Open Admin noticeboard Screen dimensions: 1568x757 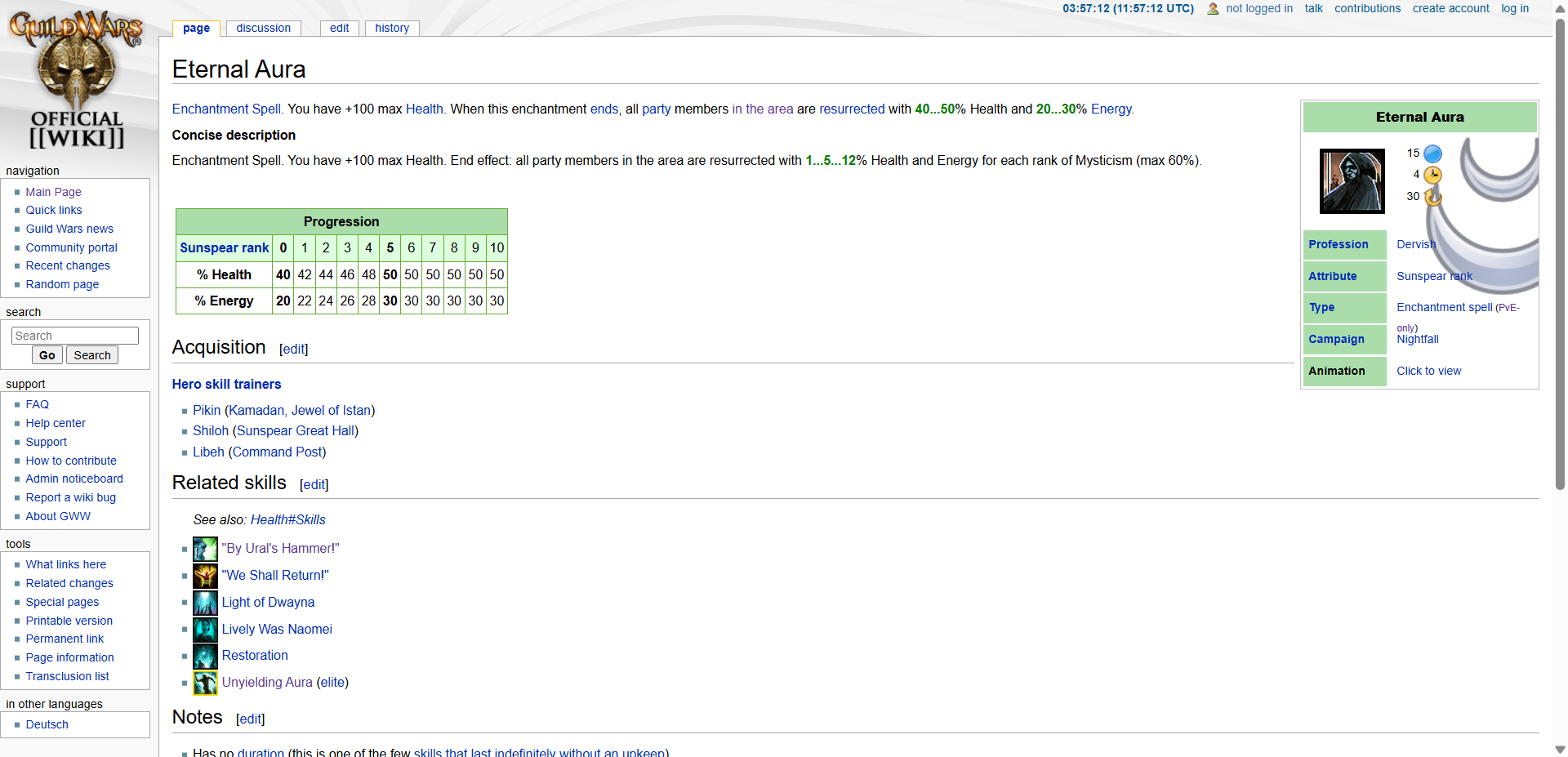(x=73, y=479)
